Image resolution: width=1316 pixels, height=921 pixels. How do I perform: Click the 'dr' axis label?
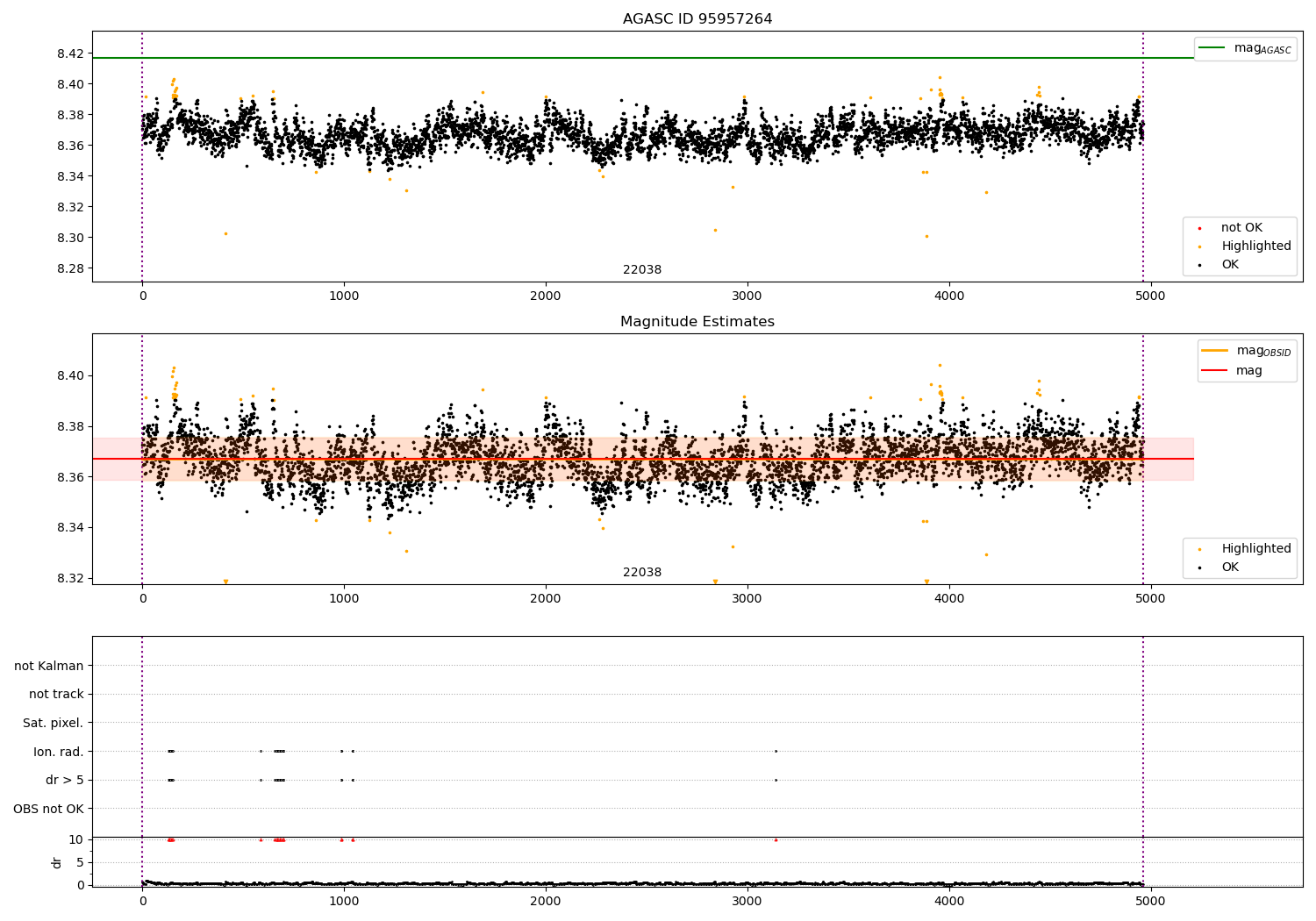(x=57, y=863)
